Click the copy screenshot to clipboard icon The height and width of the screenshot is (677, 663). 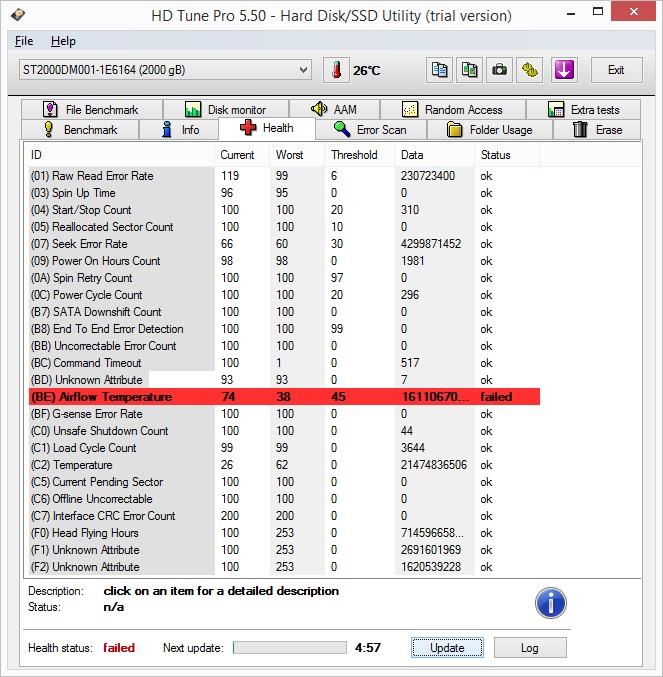click(469, 70)
